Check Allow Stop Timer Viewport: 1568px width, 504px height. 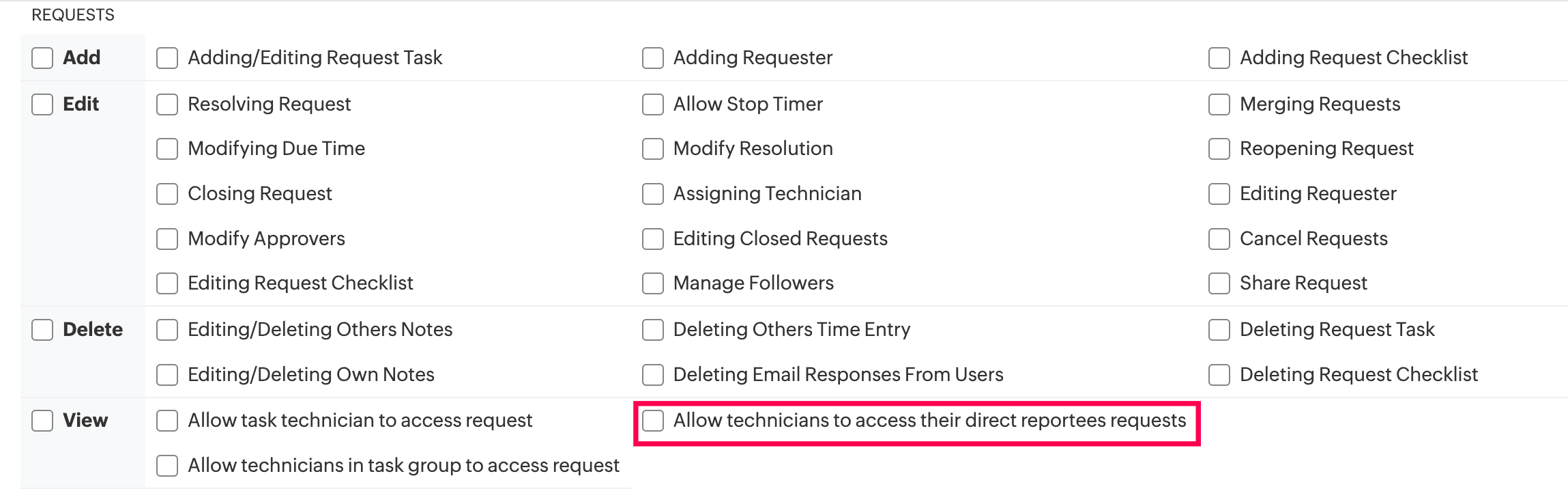coord(653,104)
